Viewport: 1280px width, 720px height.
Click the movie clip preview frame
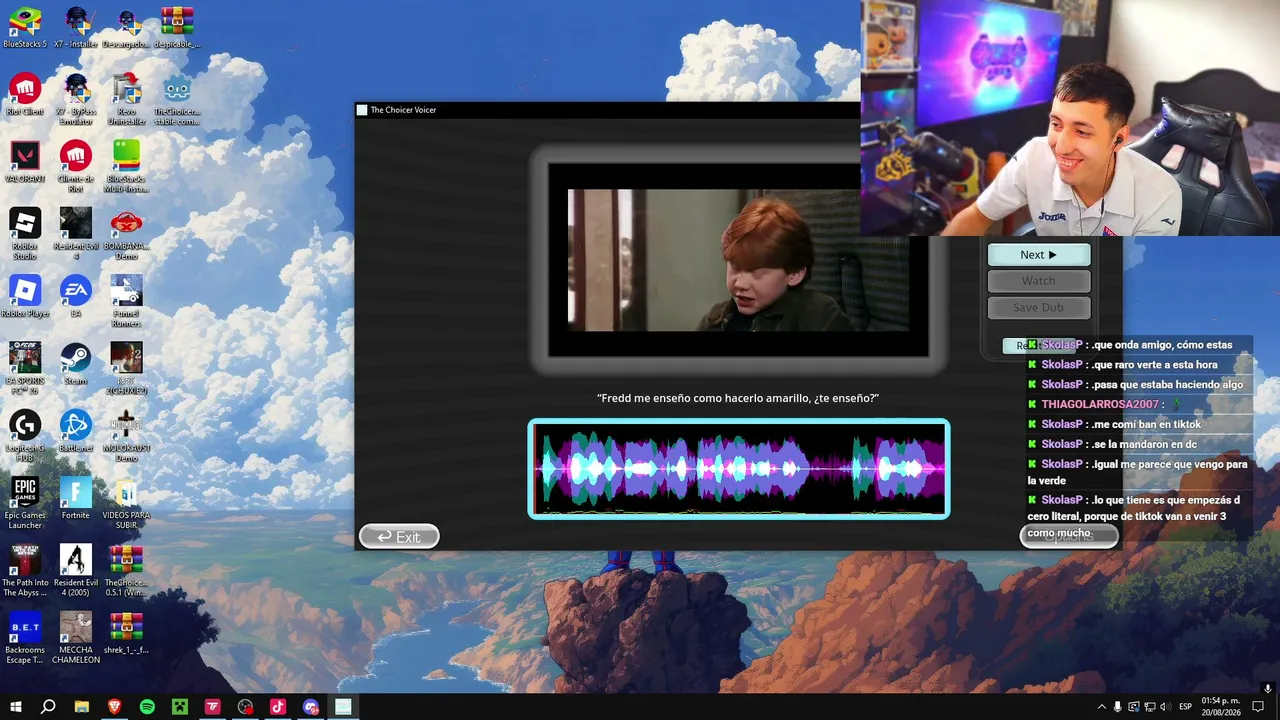[x=738, y=260]
